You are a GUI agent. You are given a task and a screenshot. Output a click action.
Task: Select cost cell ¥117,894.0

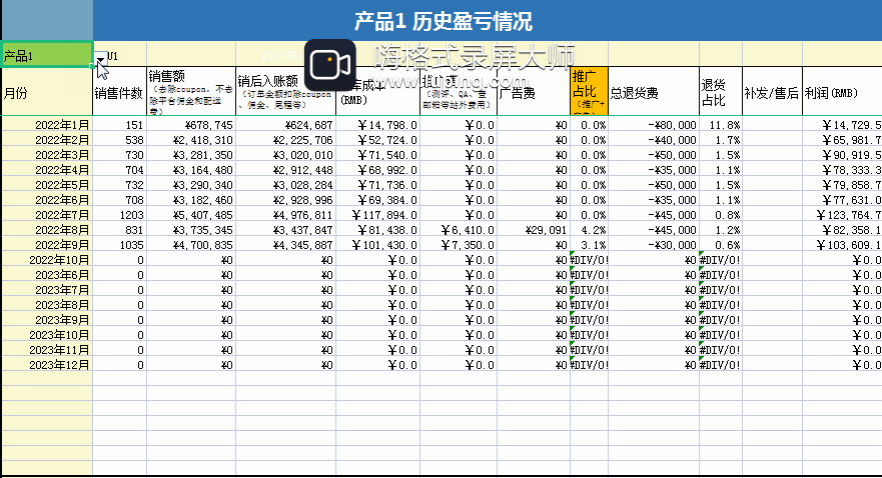(378, 215)
